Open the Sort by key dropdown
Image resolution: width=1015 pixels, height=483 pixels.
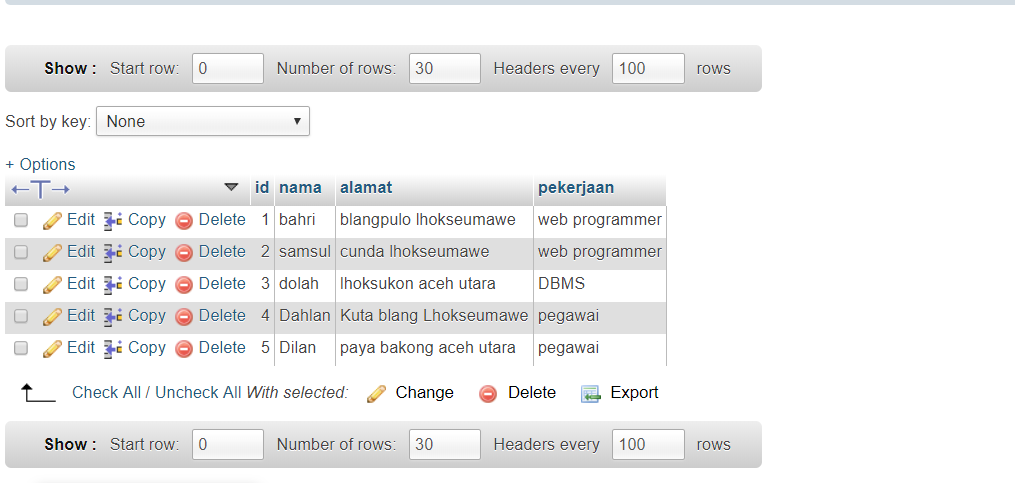point(202,122)
